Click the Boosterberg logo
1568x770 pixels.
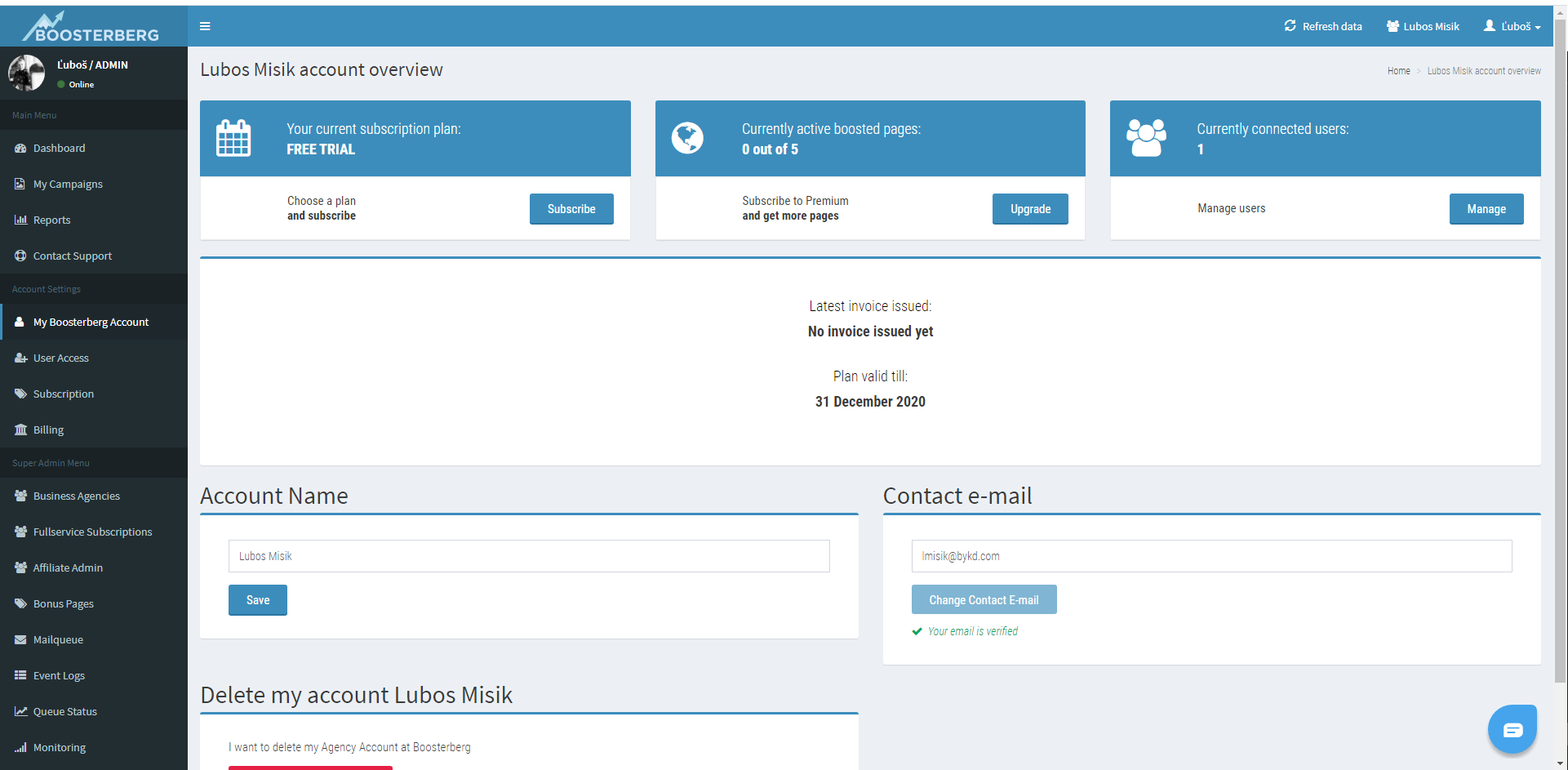(x=91, y=26)
